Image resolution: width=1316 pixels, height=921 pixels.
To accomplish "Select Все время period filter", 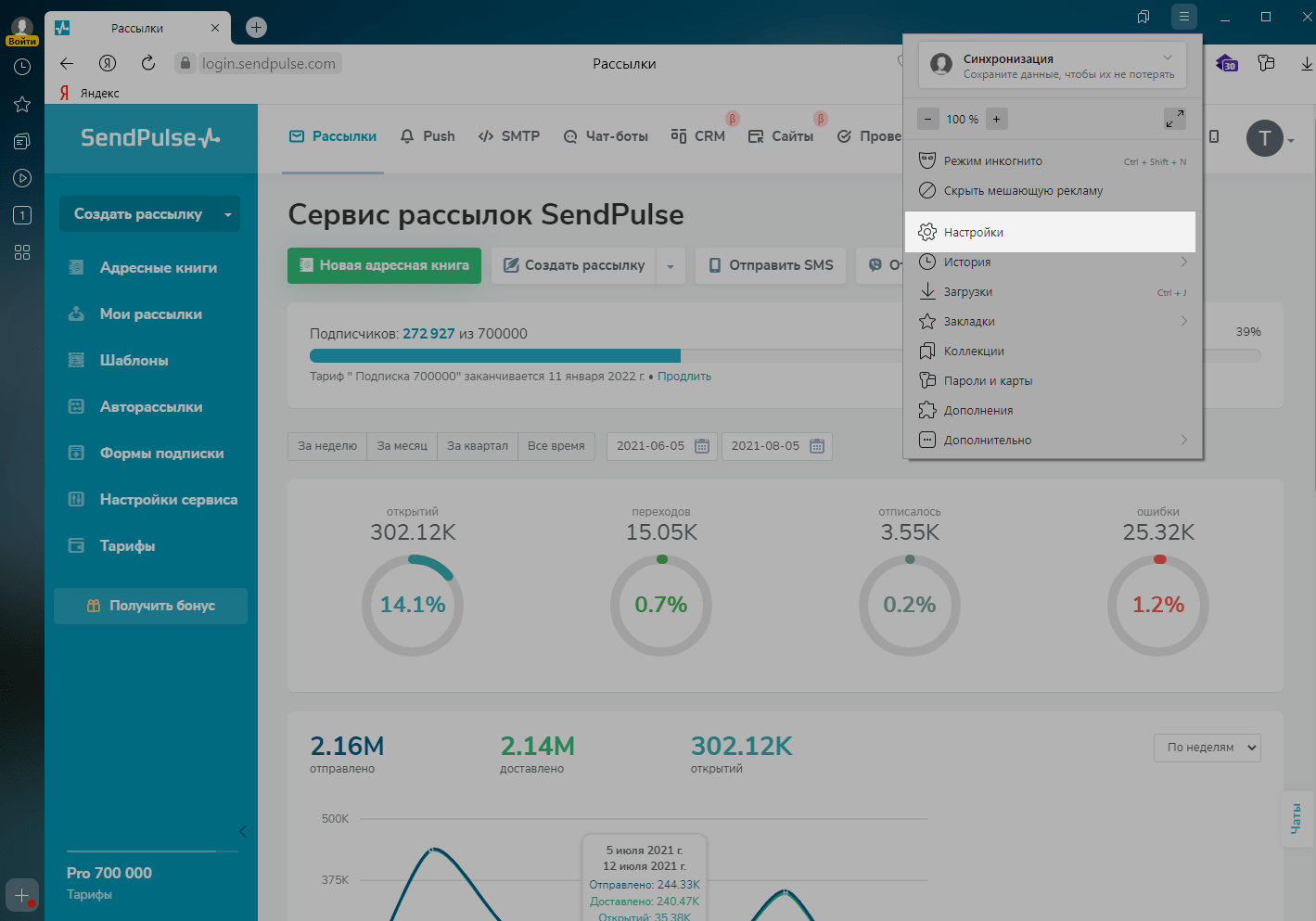I will click(x=556, y=446).
